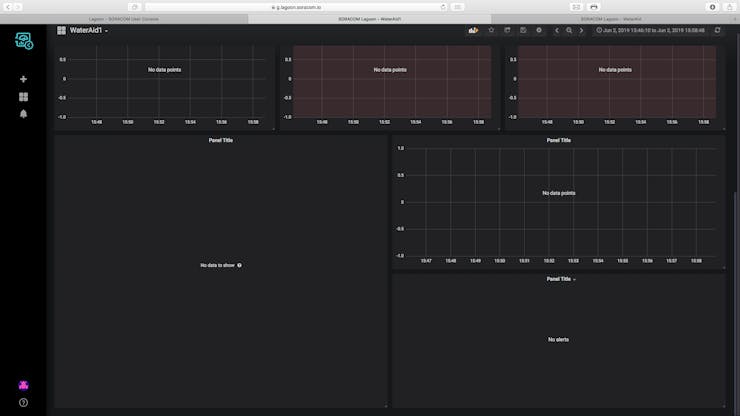Open the Help question mark icon
The width and height of the screenshot is (740, 416).
(23, 403)
